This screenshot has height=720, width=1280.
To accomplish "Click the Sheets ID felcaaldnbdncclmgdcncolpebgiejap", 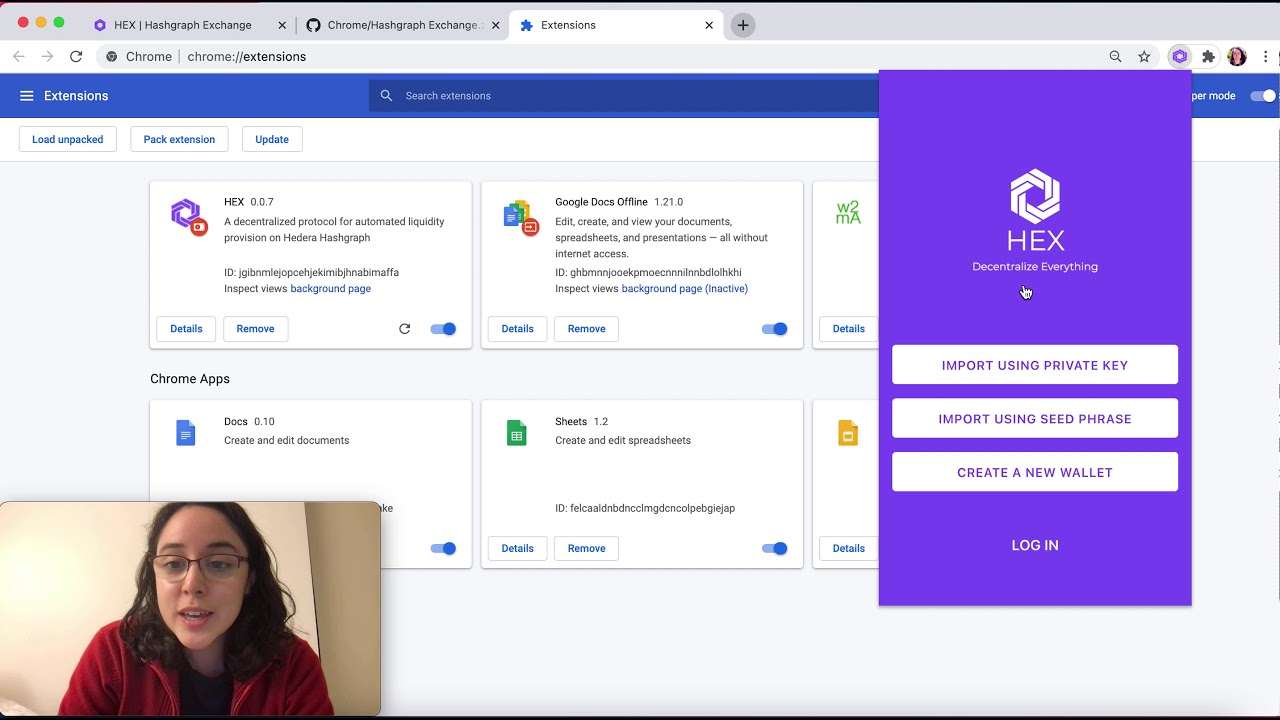I will (645, 508).
